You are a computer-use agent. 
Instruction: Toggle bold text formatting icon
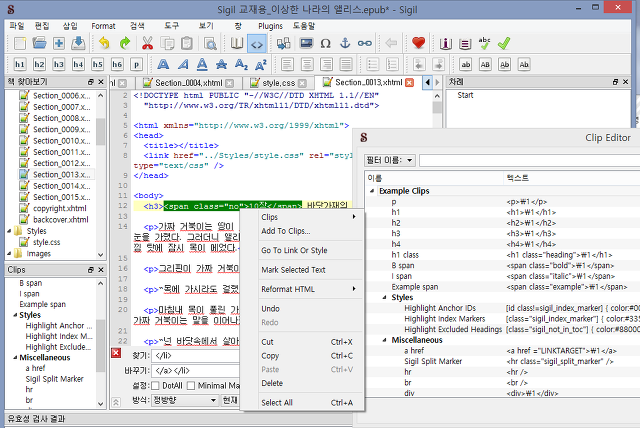(x=163, y=64)
